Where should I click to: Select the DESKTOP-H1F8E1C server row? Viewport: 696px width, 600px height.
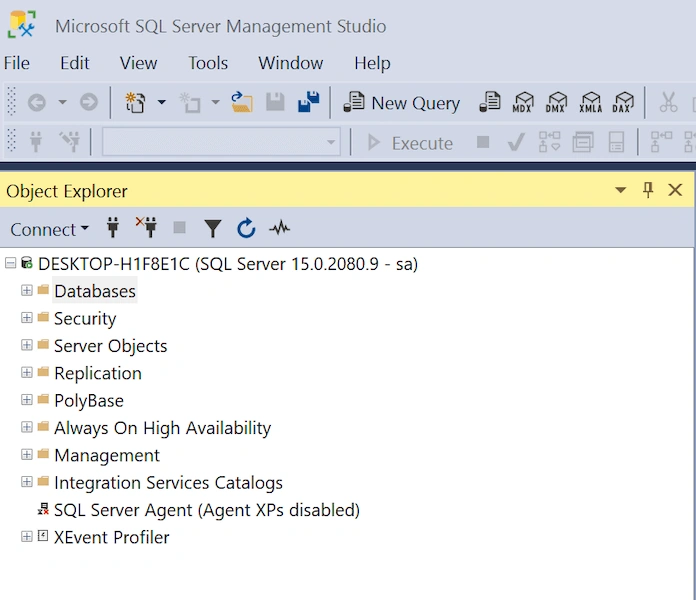(228, 264)
